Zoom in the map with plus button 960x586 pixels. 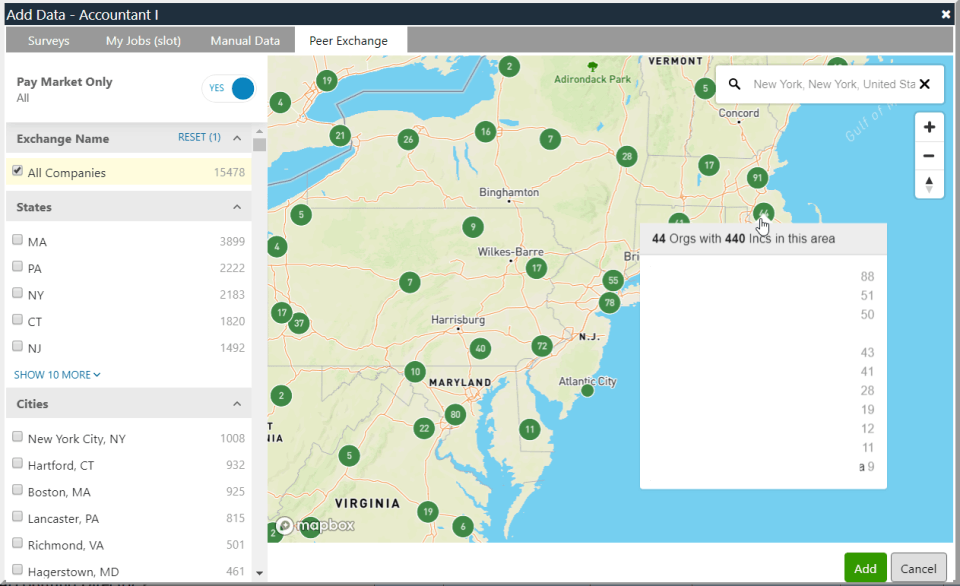[929, 127]
